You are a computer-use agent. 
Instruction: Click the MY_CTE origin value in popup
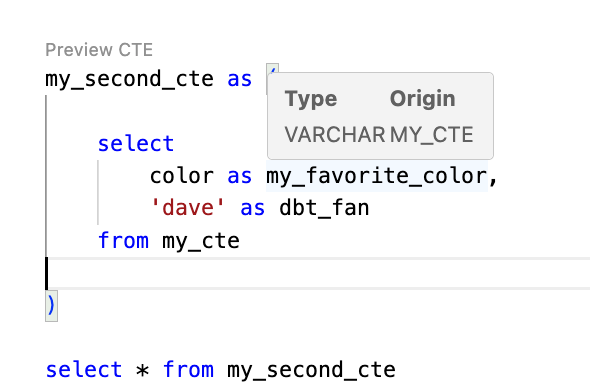432,134
